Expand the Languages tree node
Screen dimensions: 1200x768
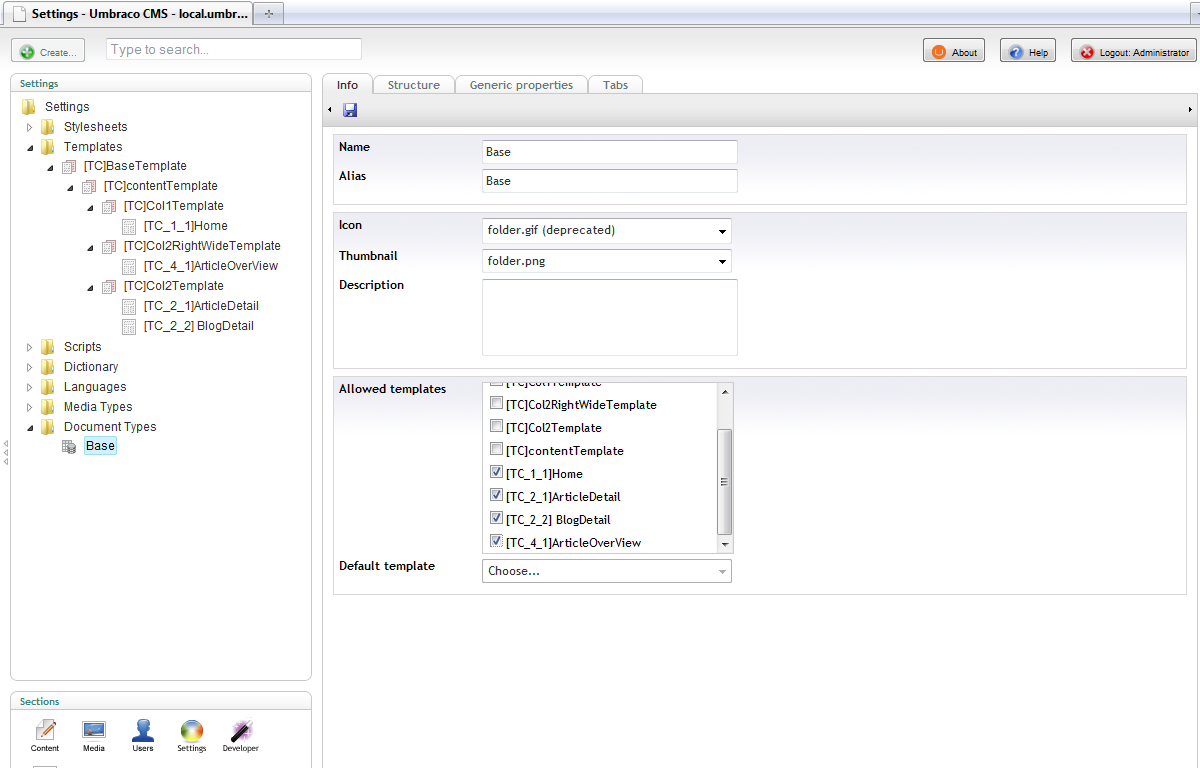[30, 387]
